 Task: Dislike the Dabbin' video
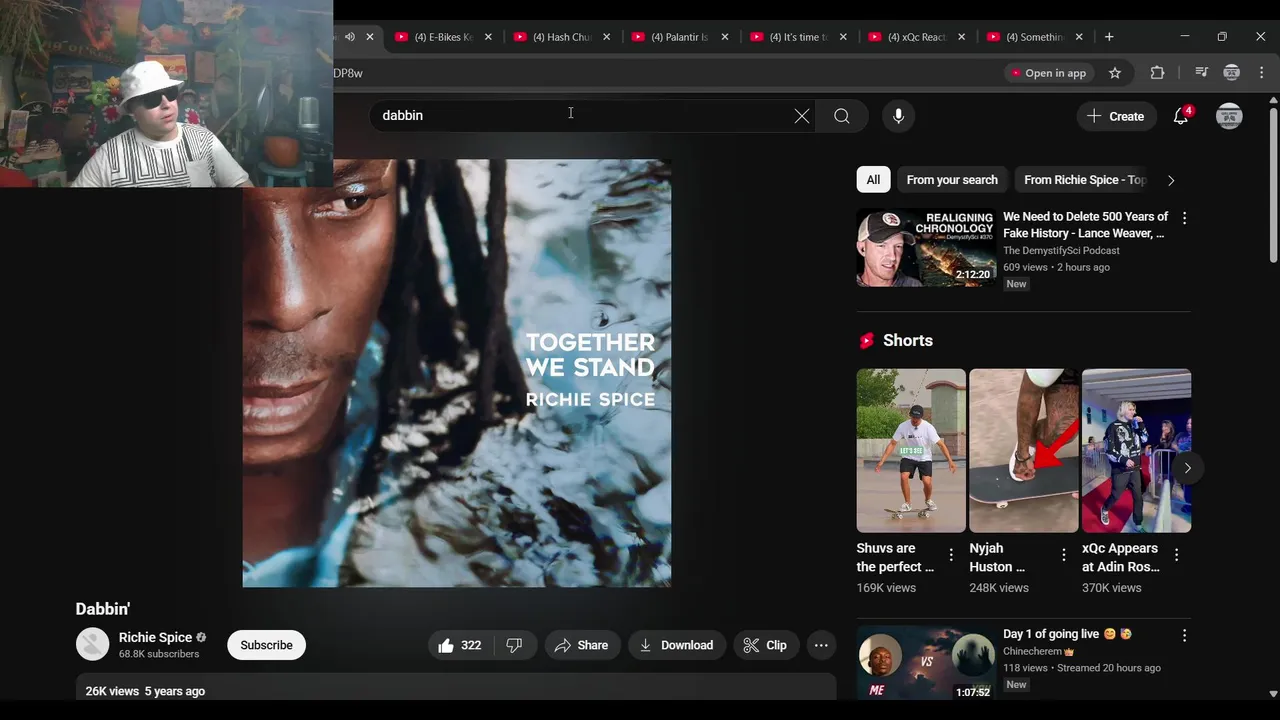[514, 645]
